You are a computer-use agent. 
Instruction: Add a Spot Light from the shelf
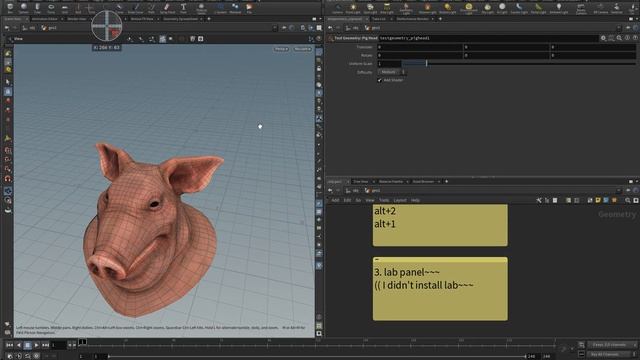pos(370,8)
